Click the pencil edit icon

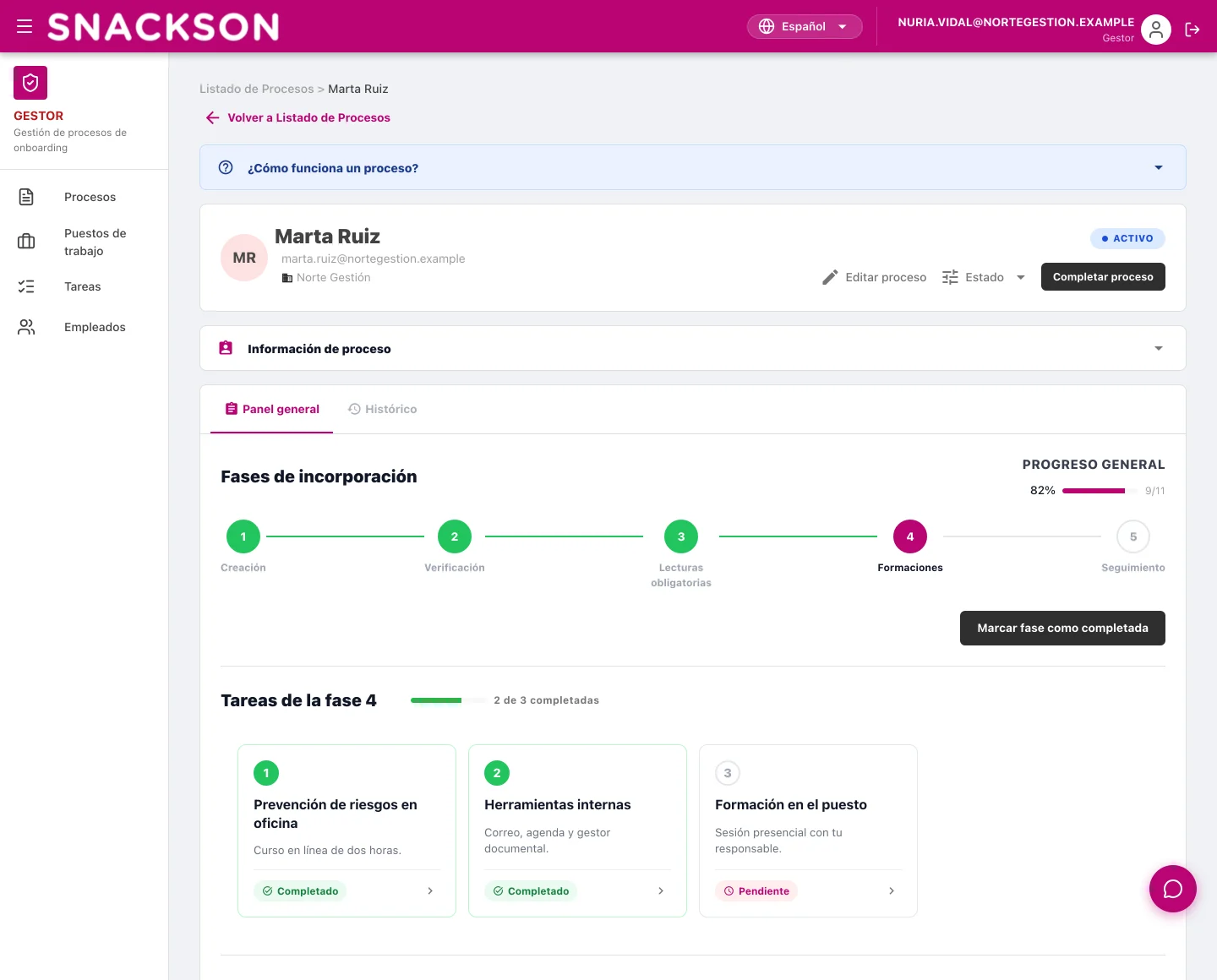pyautogui.click(x=830, y=277)
